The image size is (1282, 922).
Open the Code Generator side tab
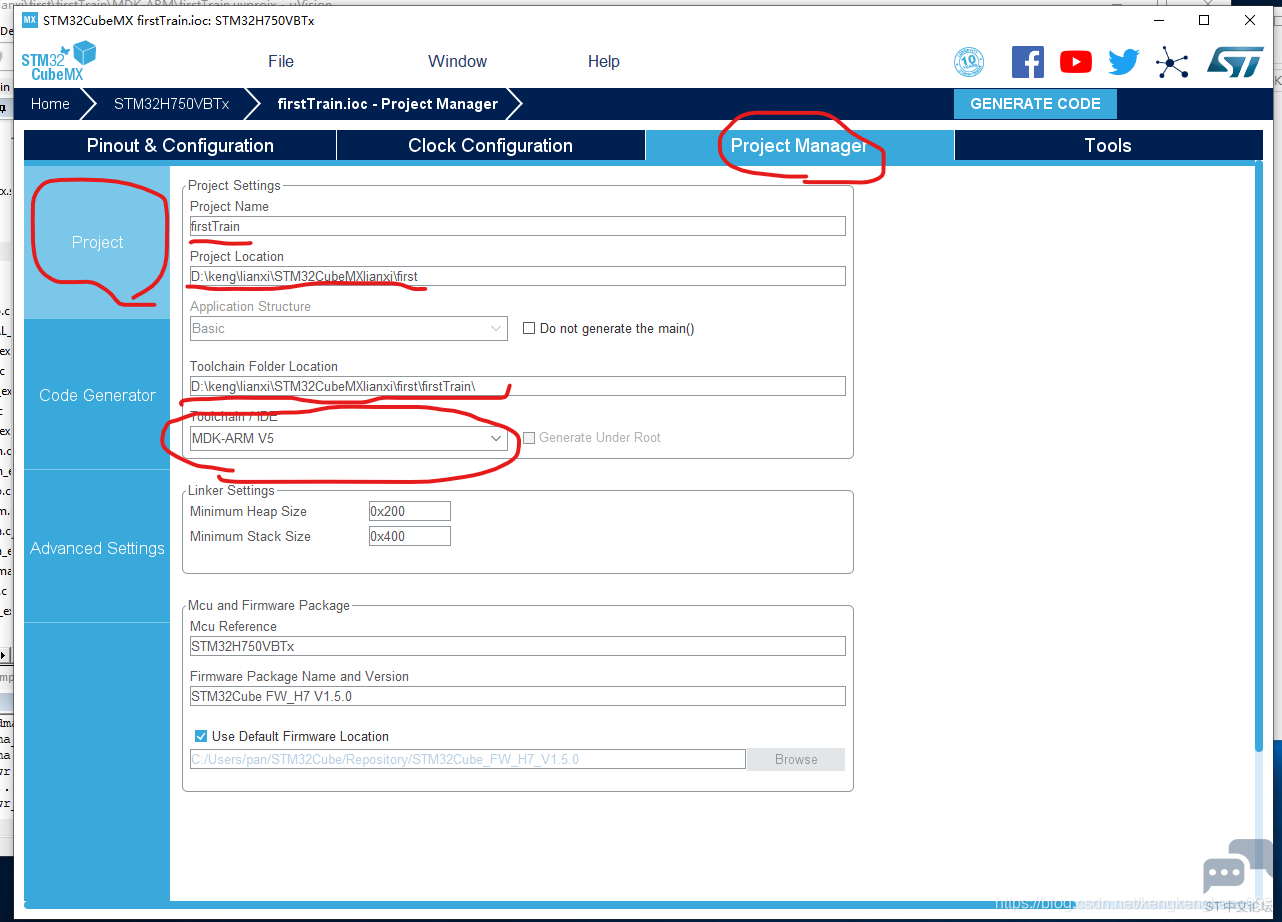tap(97, 395)
